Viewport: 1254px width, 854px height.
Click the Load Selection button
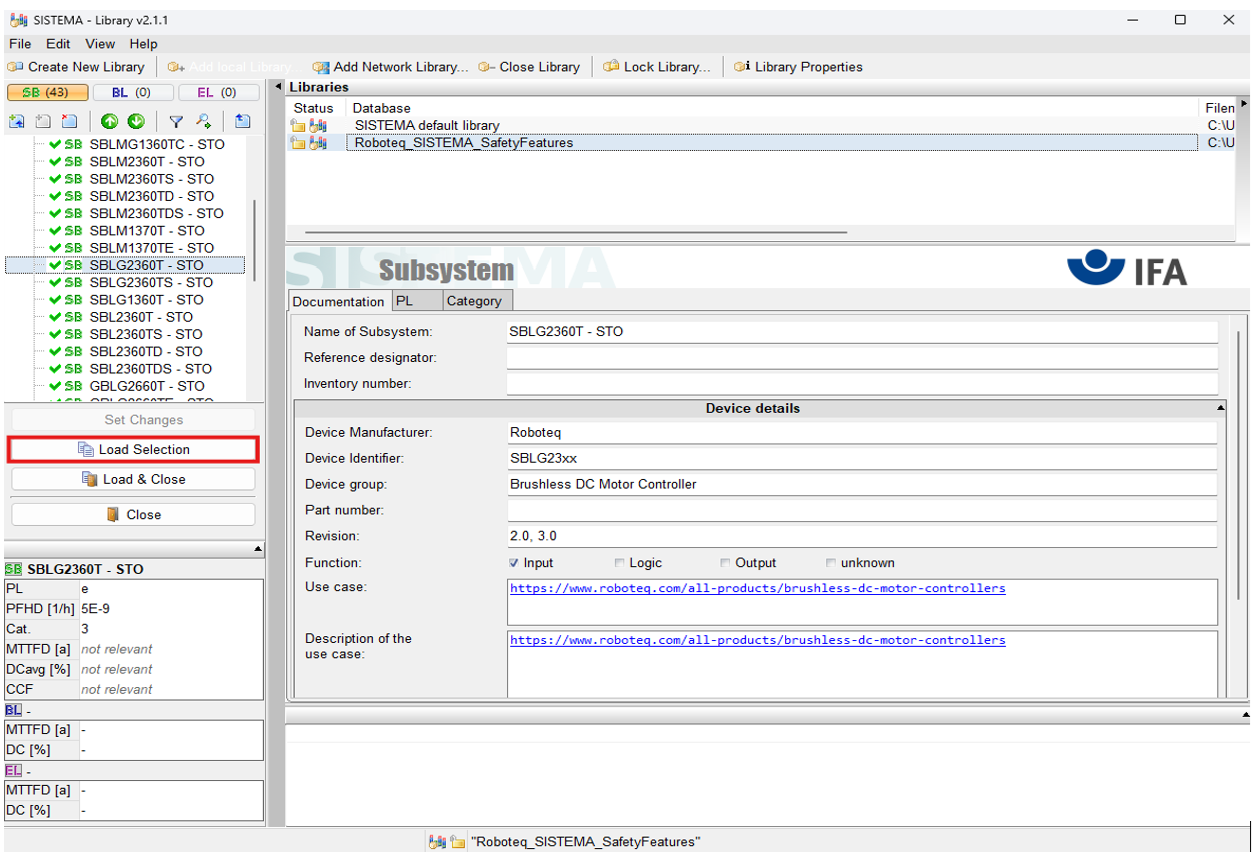(133, 450)
